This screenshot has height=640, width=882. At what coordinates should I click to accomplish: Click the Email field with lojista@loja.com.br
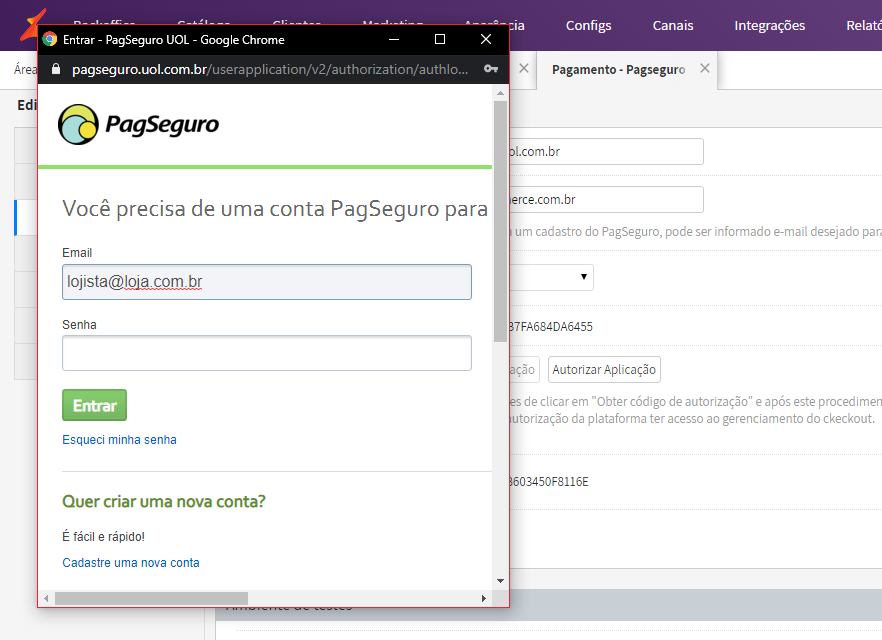tap(267, 282)
